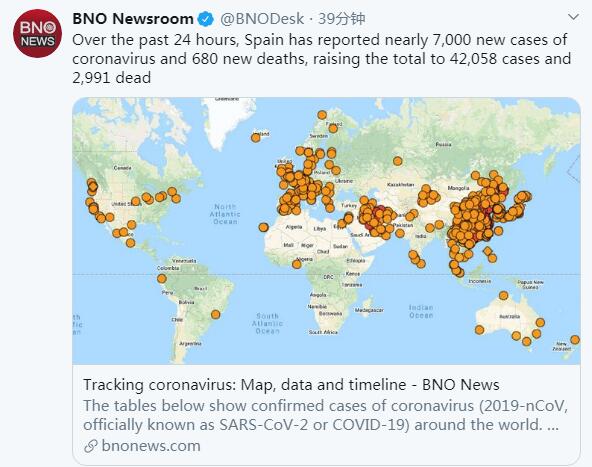This screenshot has width=592, height=467.
Task: Click the bnonews.com link icon
Action: tap(91, 446)
